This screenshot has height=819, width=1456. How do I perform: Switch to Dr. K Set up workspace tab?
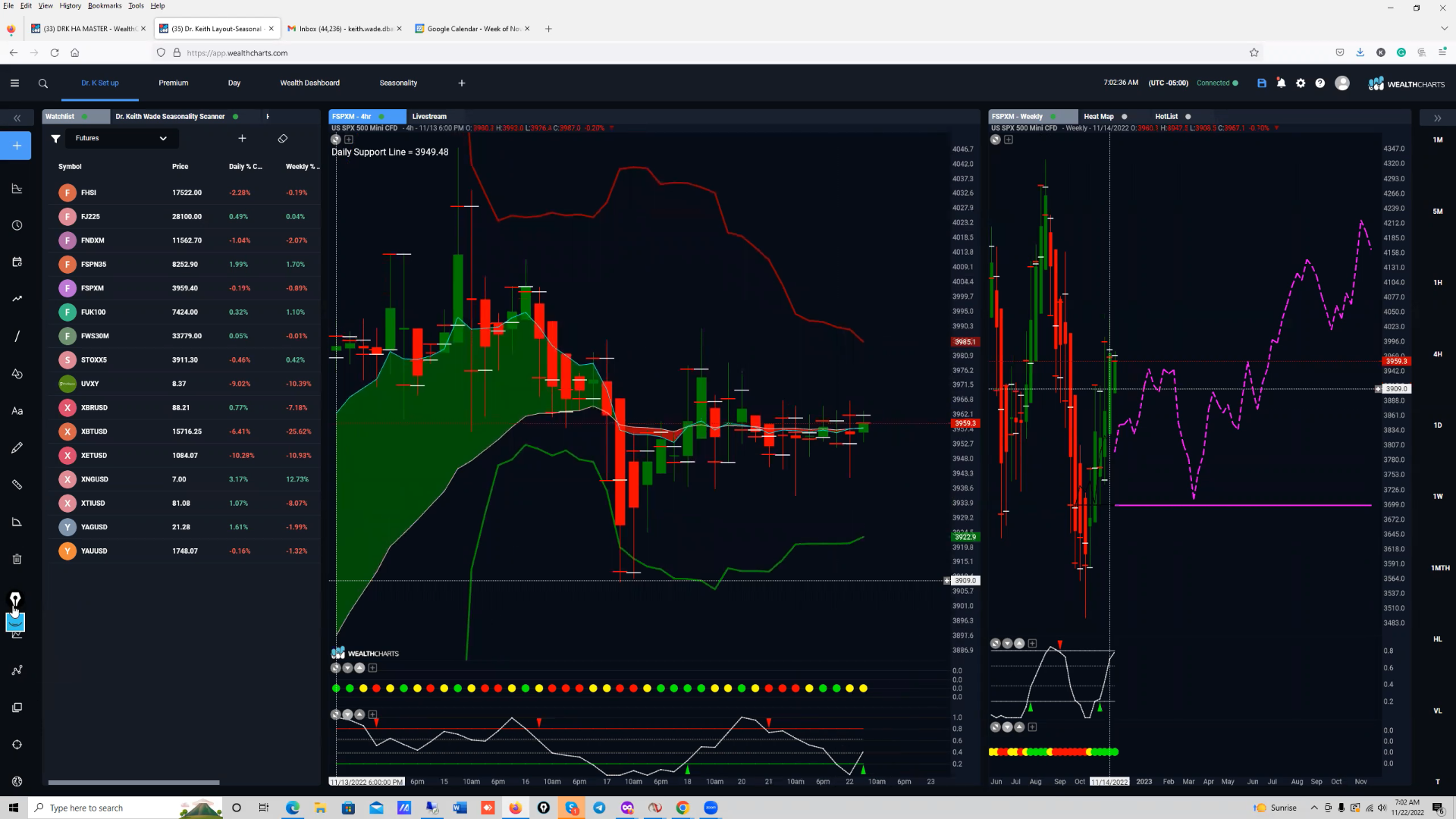tap(100, 83)
